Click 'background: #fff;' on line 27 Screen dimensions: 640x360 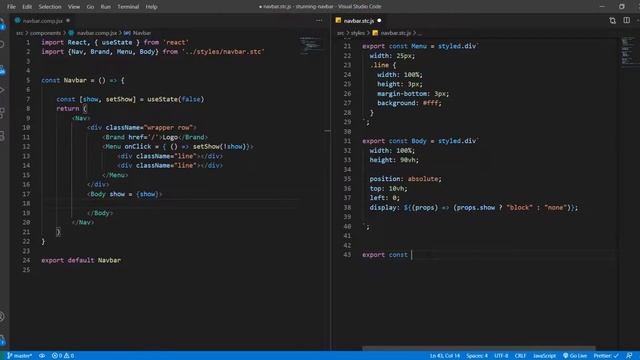tap(409, 103)
